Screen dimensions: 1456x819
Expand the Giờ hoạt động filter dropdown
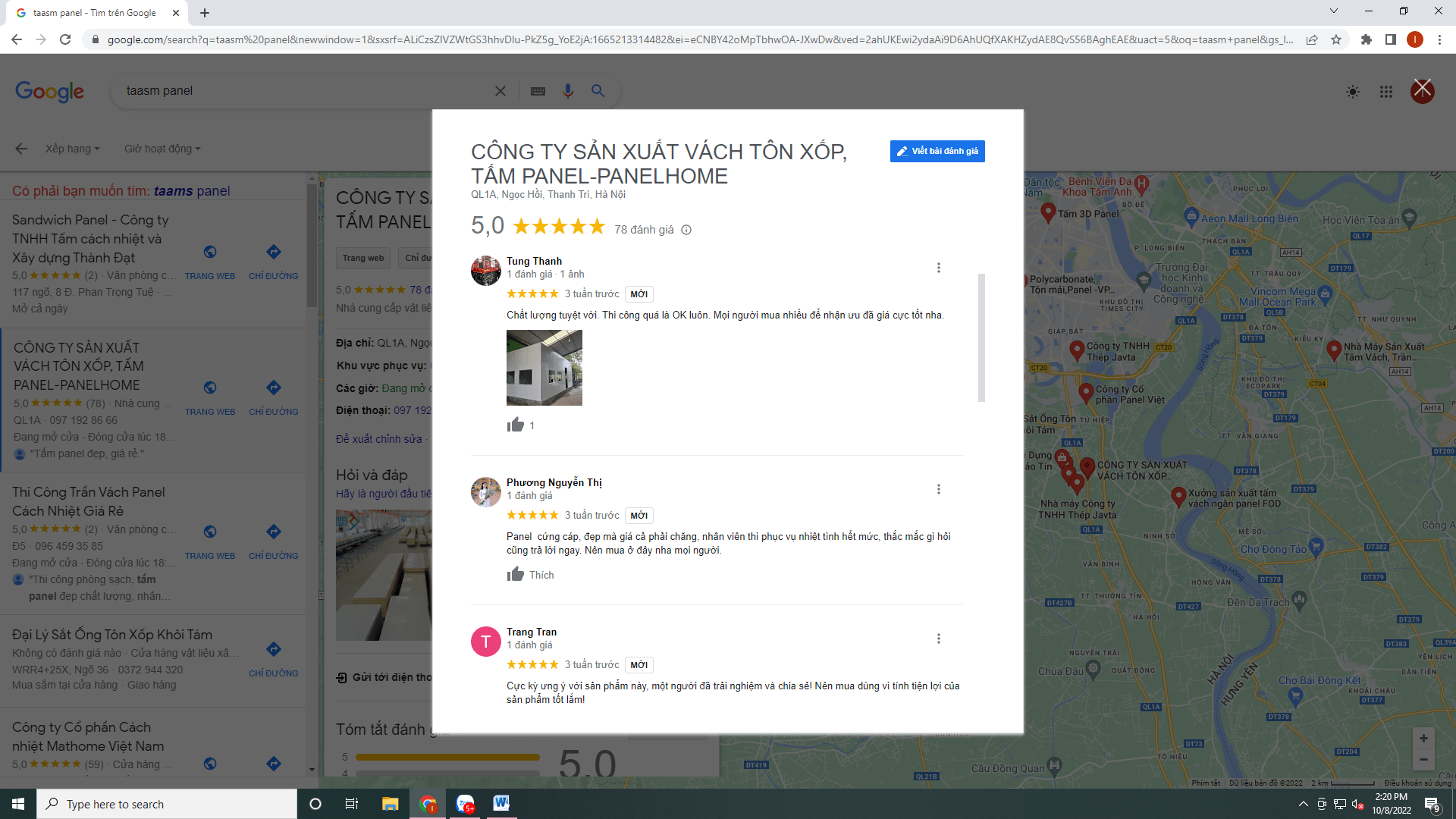(162, 149)
